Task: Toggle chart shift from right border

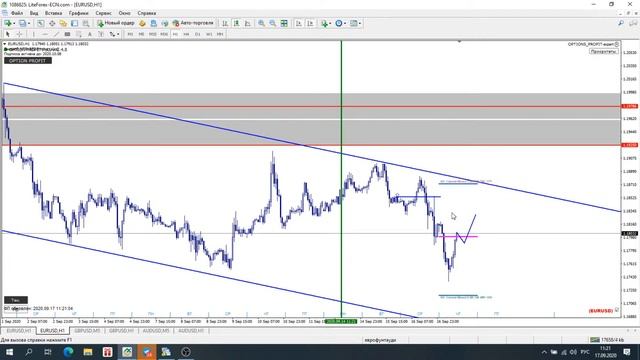Action: tap(310, 23)
